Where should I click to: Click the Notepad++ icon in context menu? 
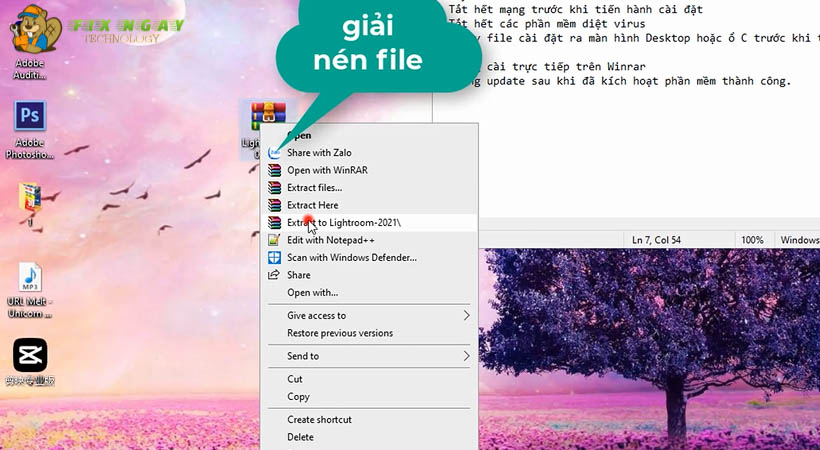pyautogui.click(x=275, y=240)
